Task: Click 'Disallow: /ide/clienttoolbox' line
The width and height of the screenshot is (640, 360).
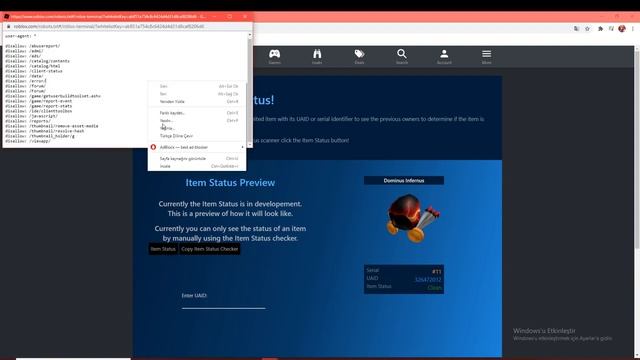Action: 38,111
